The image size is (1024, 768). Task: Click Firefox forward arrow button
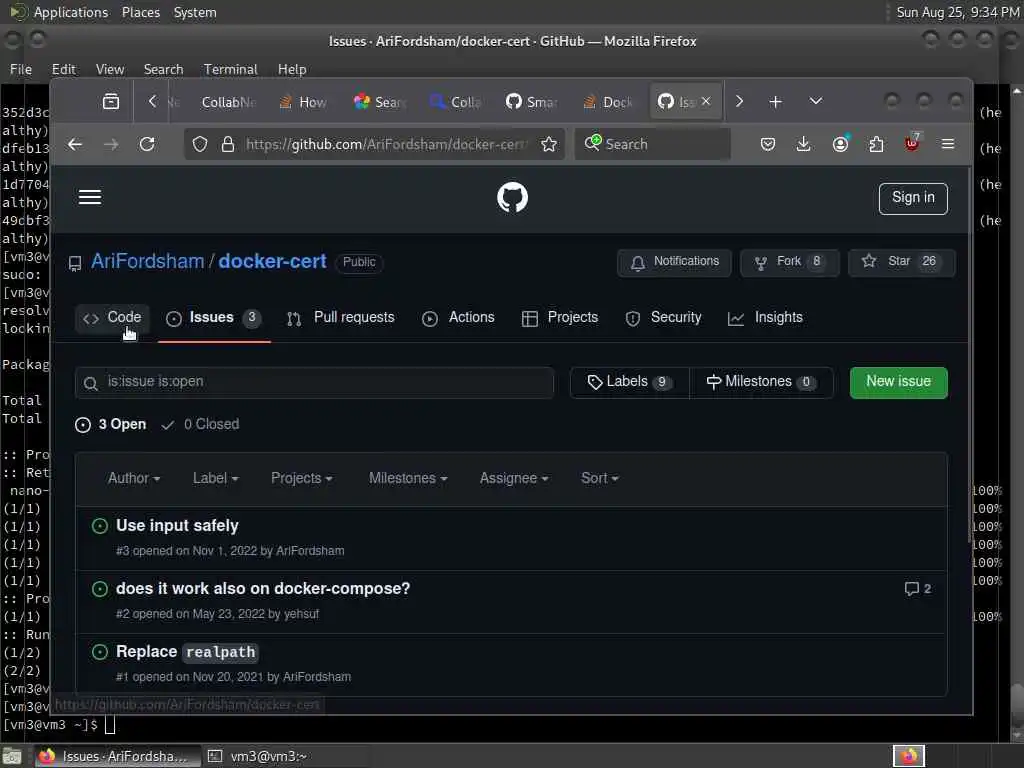coord(111,144)
